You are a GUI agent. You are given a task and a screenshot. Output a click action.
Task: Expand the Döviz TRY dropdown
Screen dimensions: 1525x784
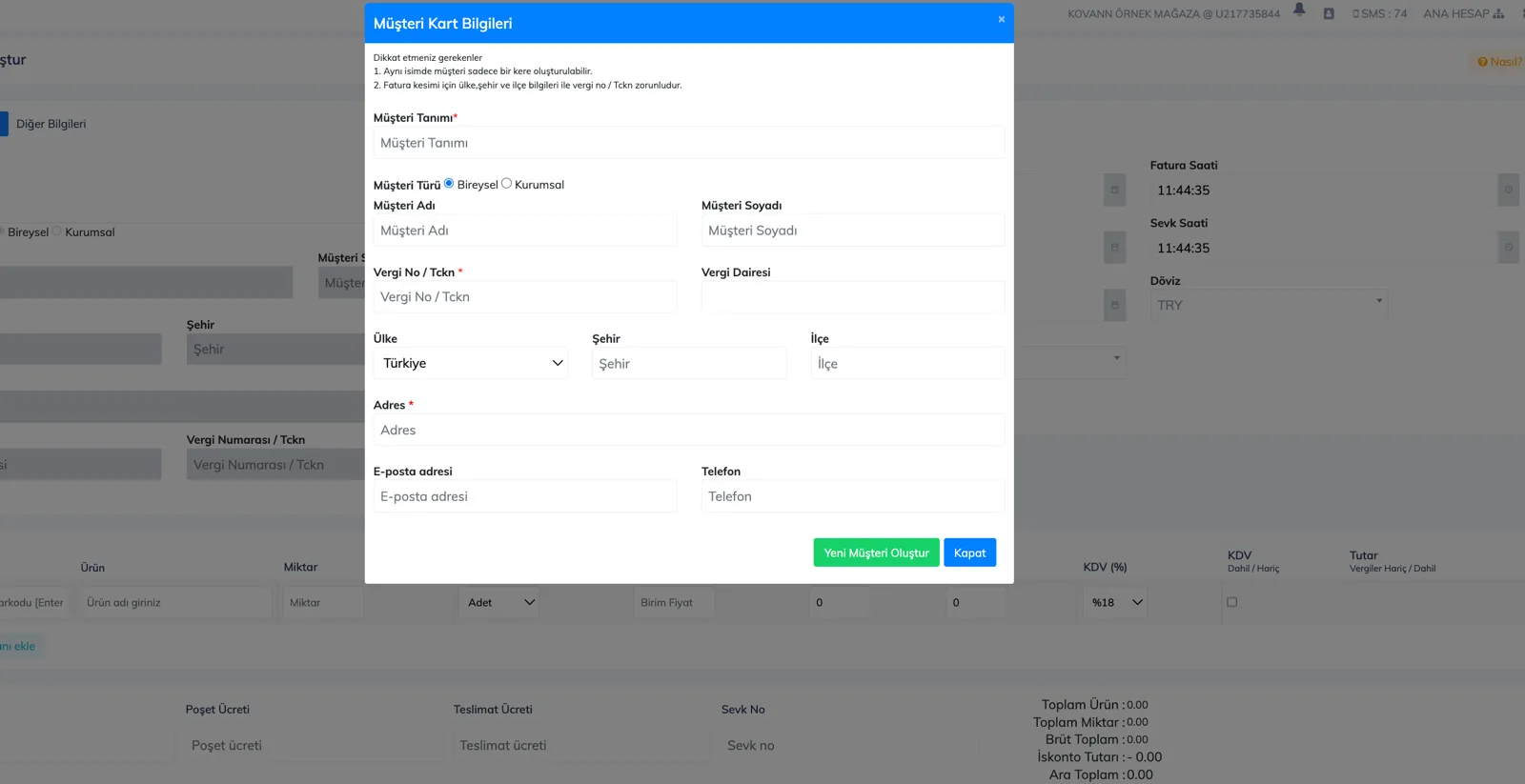point(1269,305)
